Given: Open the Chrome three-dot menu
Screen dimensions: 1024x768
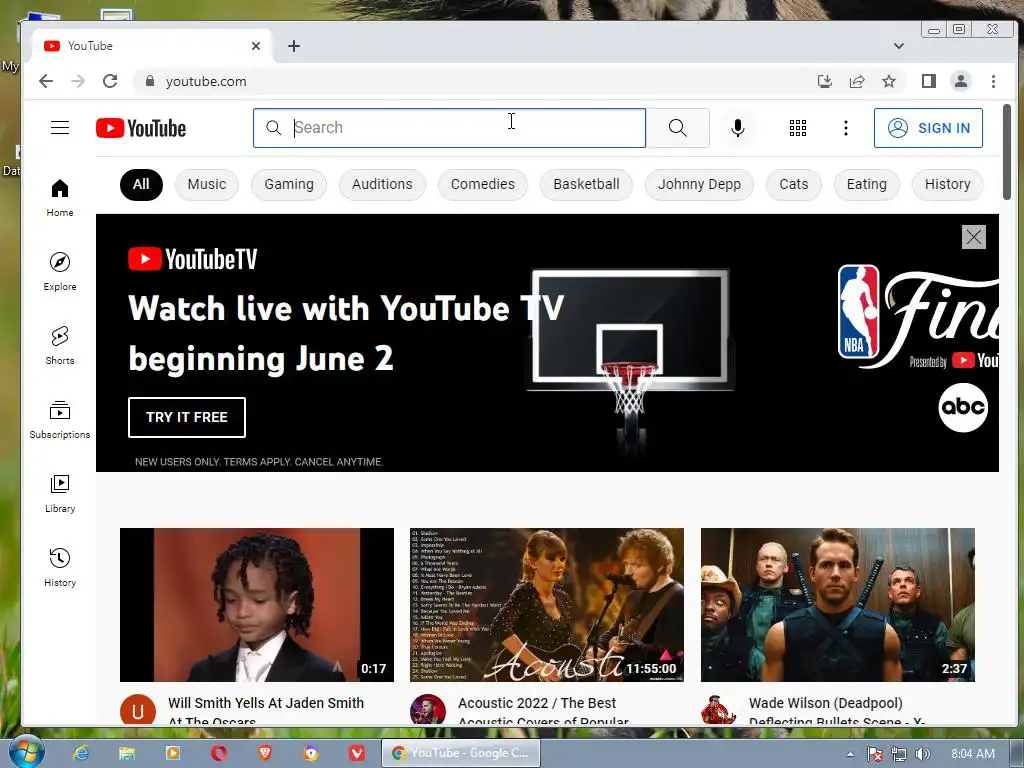Looking at the screenshot, I should [x=993, y=81].
